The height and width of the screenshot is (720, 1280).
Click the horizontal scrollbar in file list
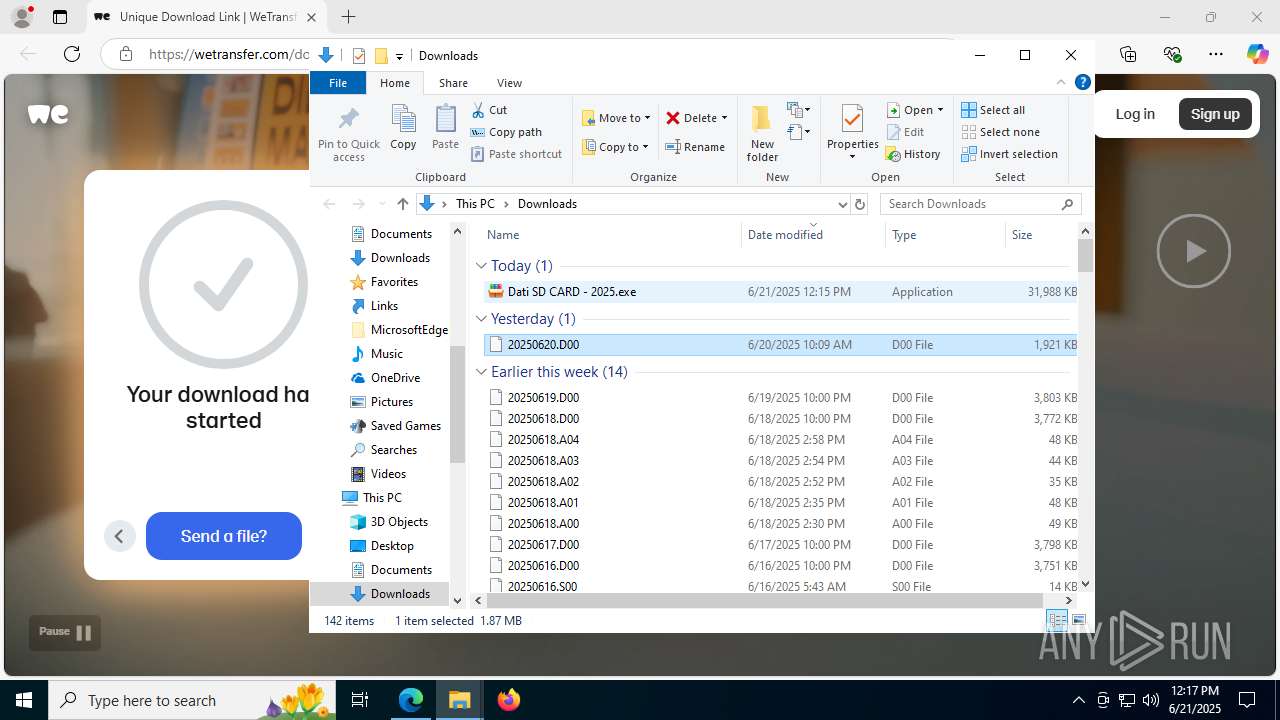(x=765, y=600)
